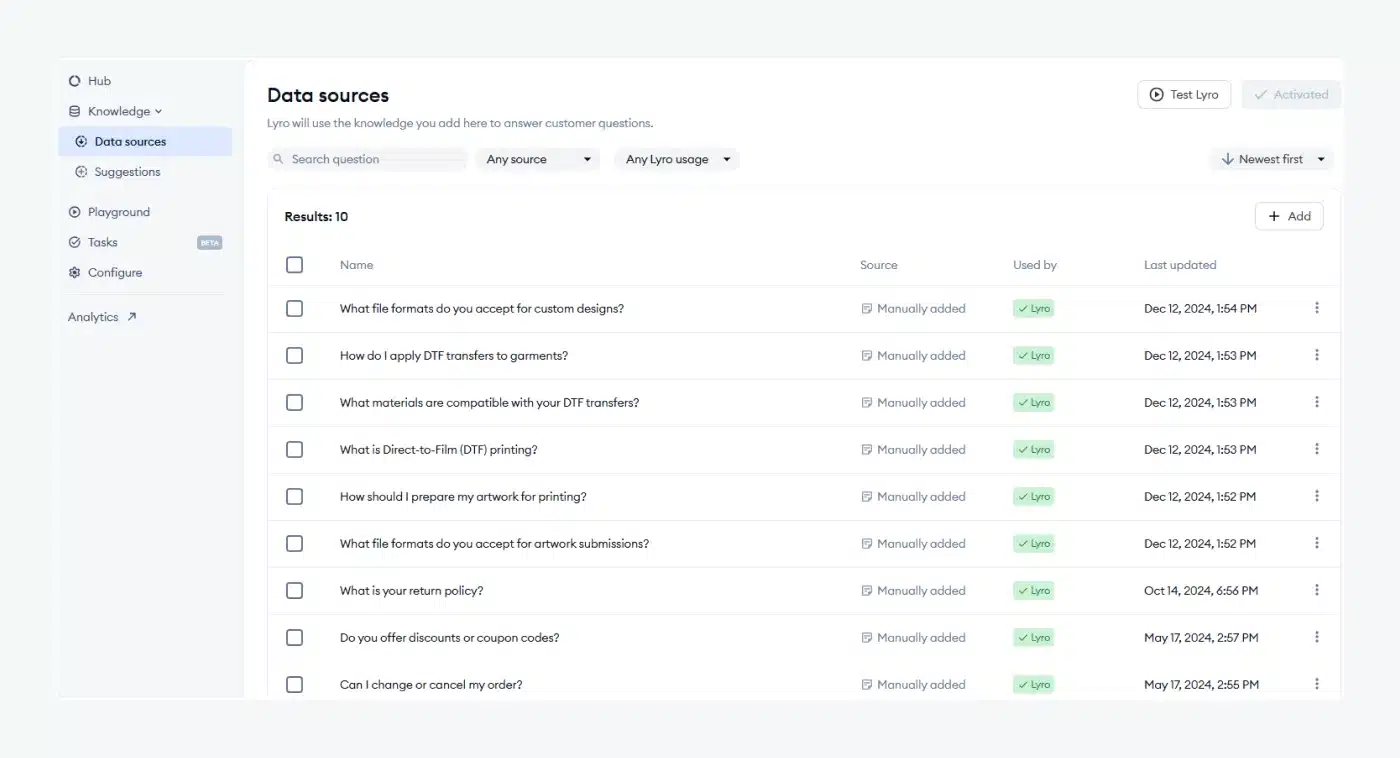
Task: Select Data sources in sidebar
Action: [x=145, y=141]
